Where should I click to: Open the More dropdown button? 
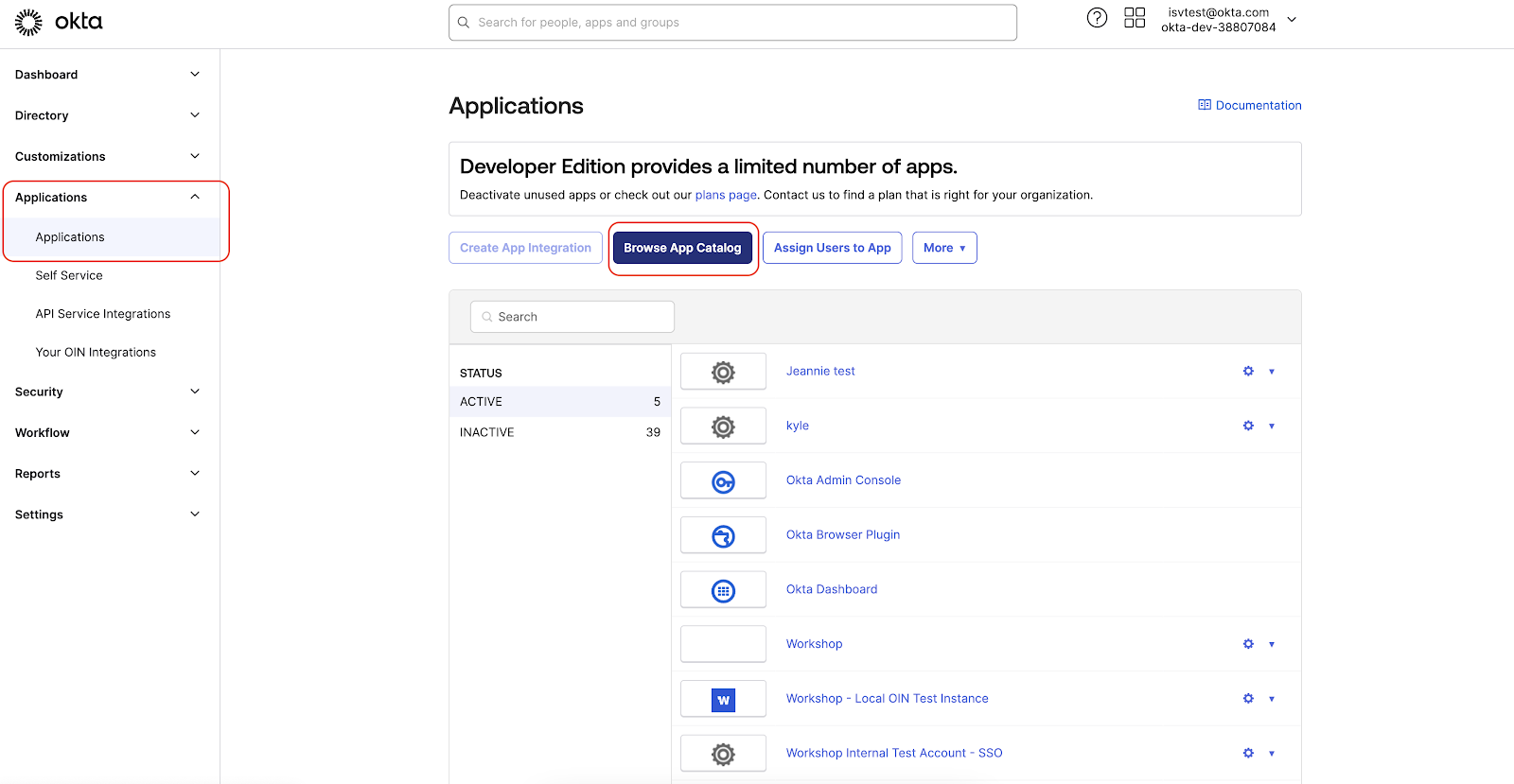(944, 248)
